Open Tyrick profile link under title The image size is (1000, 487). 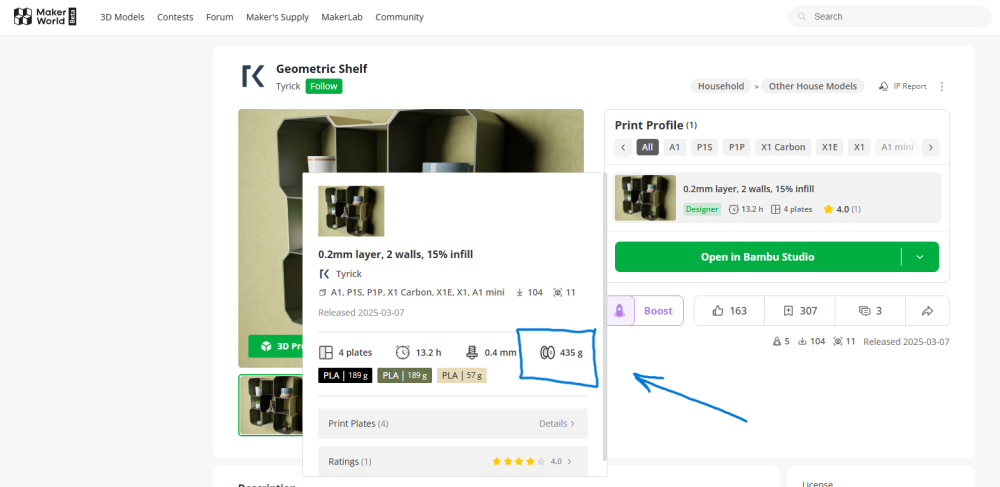click(288, 86)
